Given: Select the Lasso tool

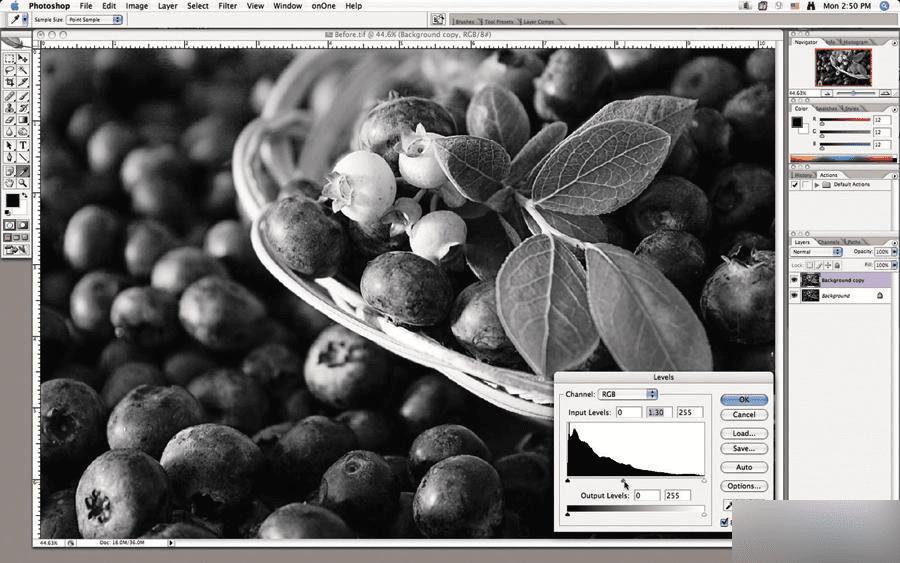Looking at the screenshot, I should point(9,70).
